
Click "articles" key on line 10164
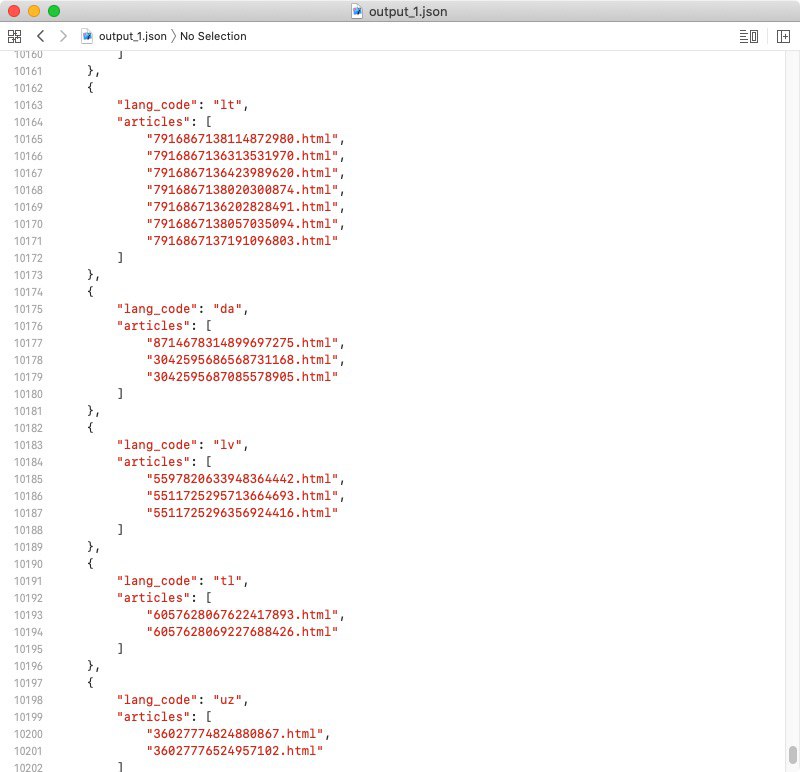[154, 122]
